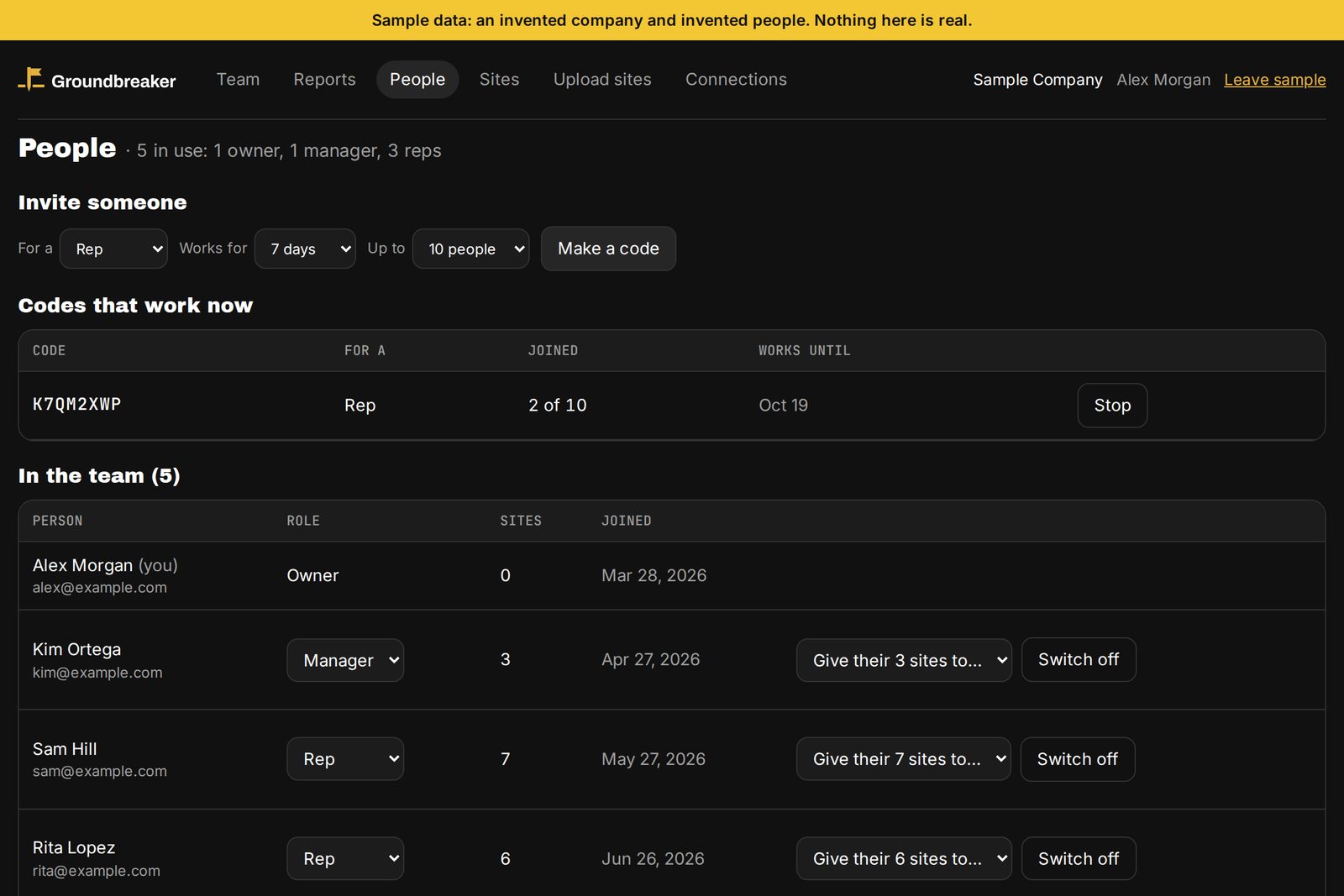The width and height of the screenshot is (1344, 896).
Task: Click the Groundbreaker brand name
Action: coord(113,81)
